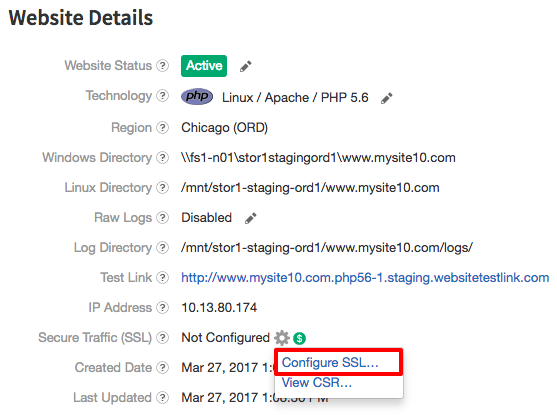Click the Not Configured SSL status text
Image resolution: width=557 pixels, height=415 pixels.
coord(226,338)
